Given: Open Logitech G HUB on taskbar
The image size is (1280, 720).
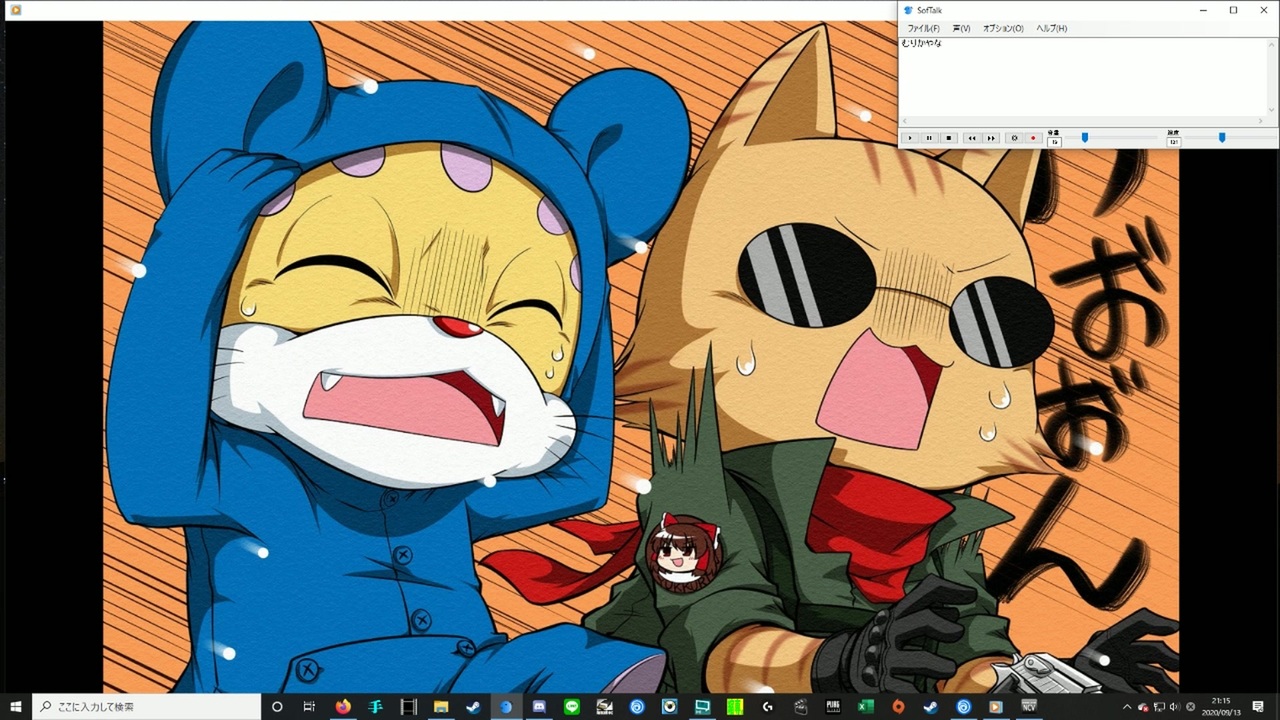Looking at the screenshot, I should coord(767,707).
